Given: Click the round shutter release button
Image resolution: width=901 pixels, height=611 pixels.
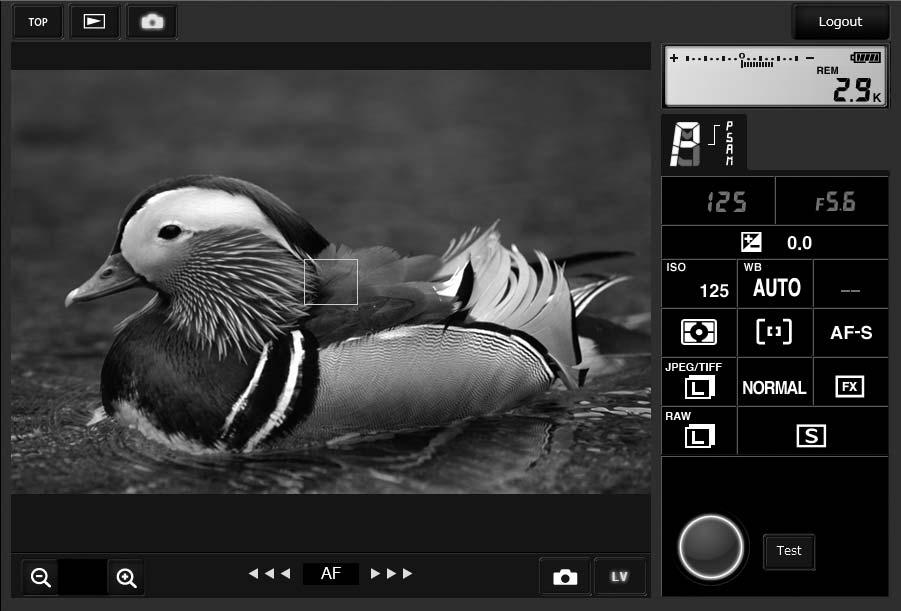Looking at the screenshot, I should click(711, 548).
